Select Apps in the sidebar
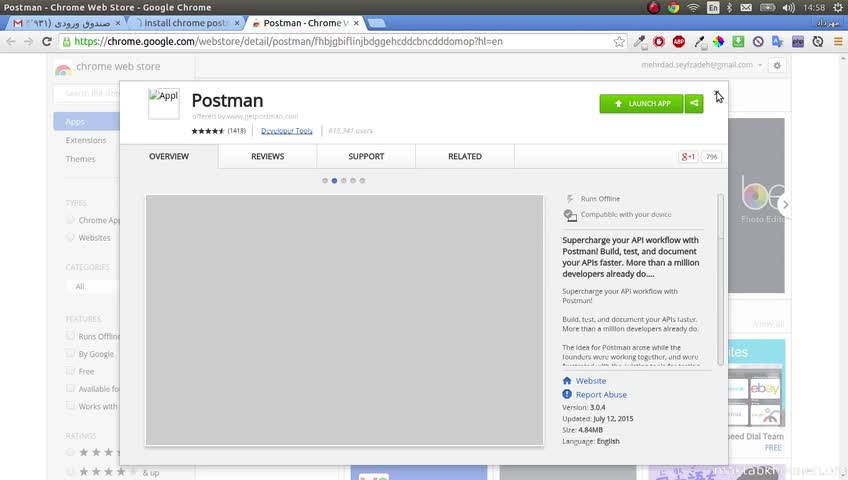This screenshot has height=480, width=848. [87, 122]
